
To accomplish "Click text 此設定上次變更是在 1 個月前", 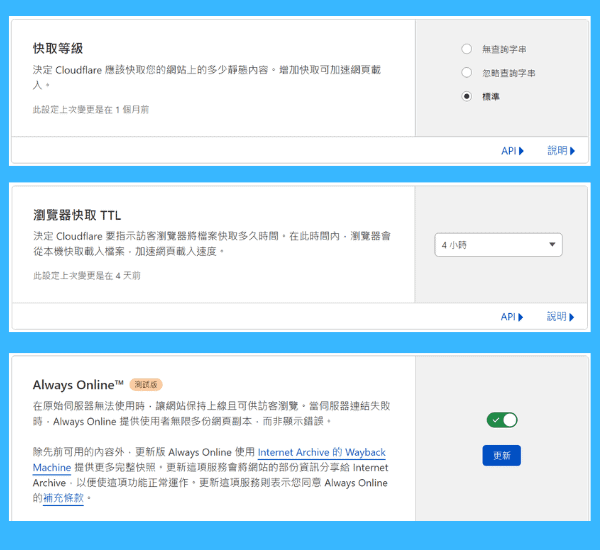I will pyautogui.click(x=91, y=110).
